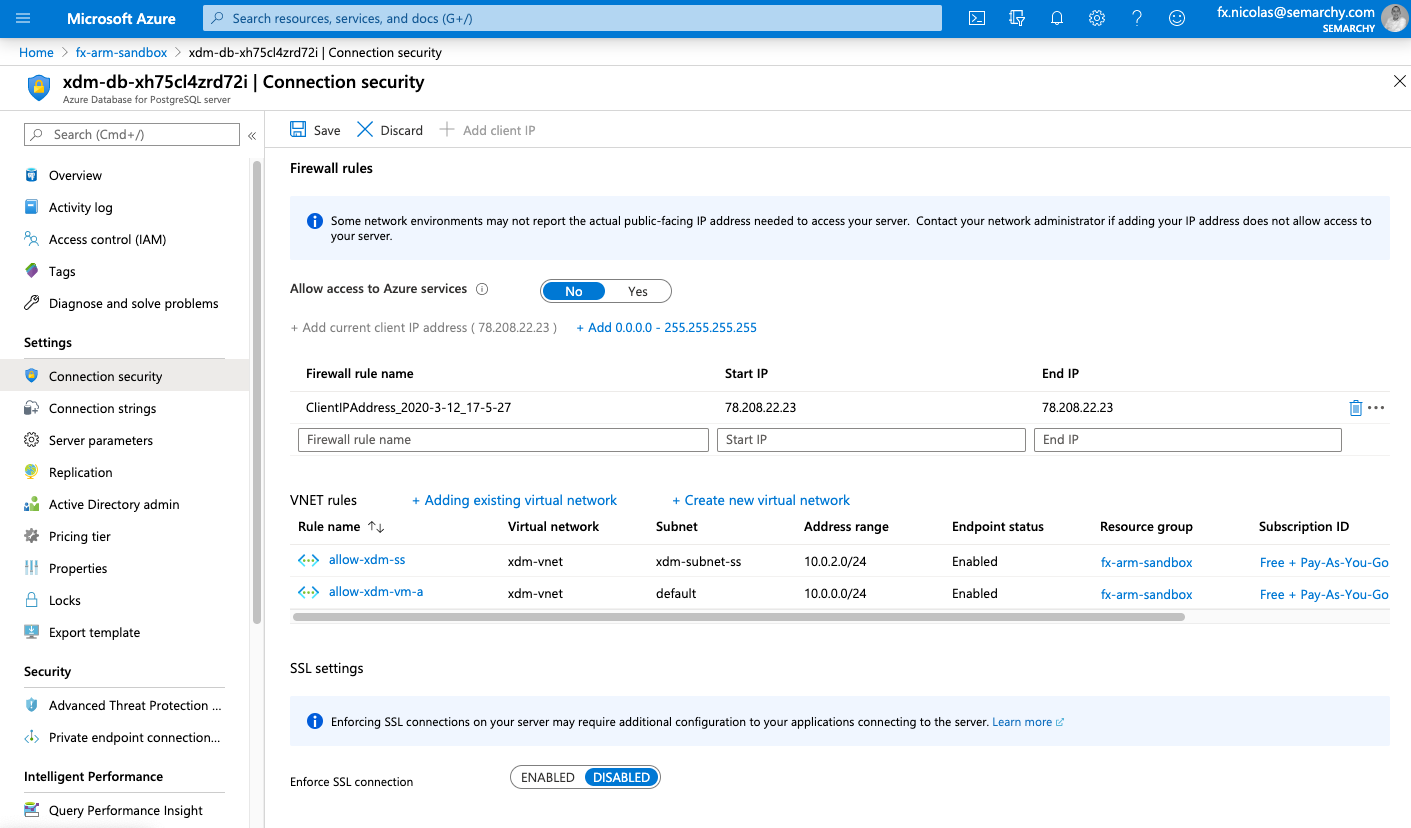
Task: Set Allow access to Azure services to Yes
Action: tap(638, 291)
